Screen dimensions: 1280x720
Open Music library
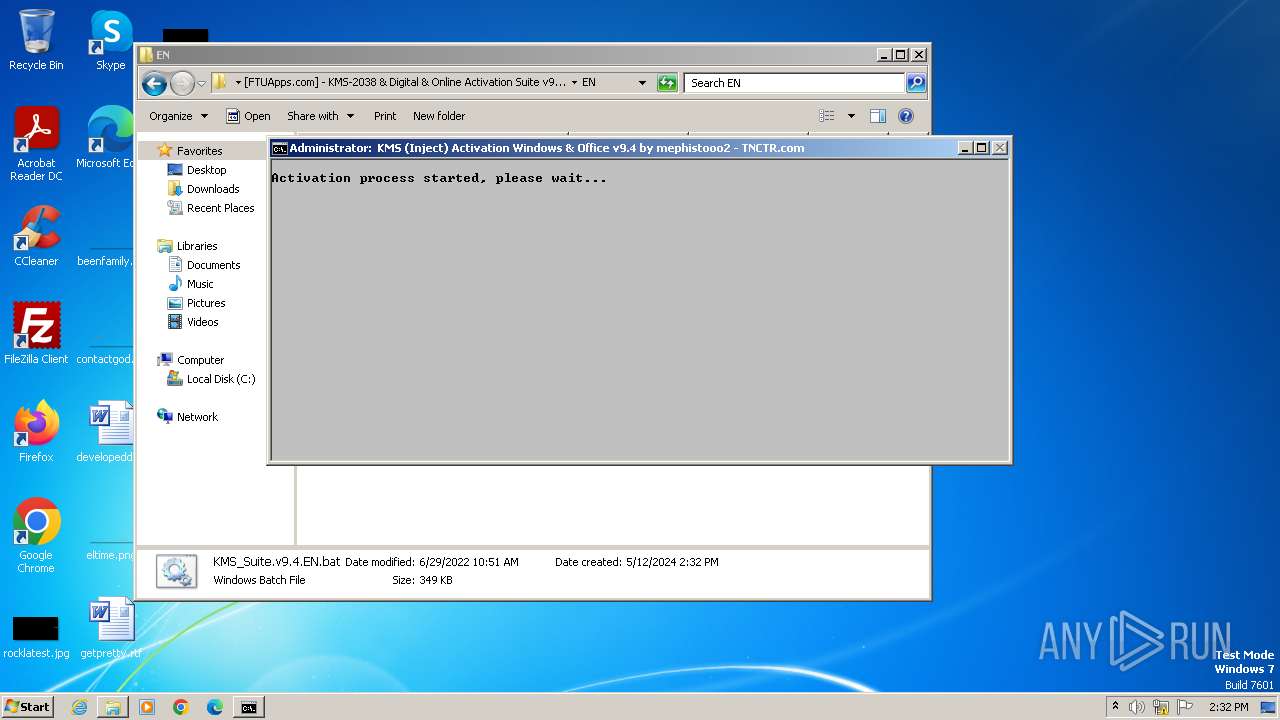(x=200, y=284)
